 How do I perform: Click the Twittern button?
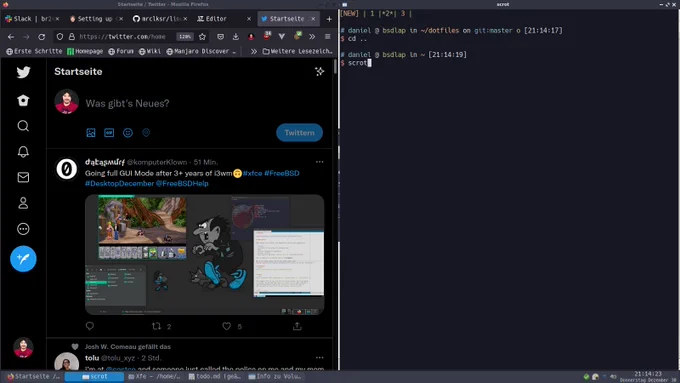[x=299, y=133]
